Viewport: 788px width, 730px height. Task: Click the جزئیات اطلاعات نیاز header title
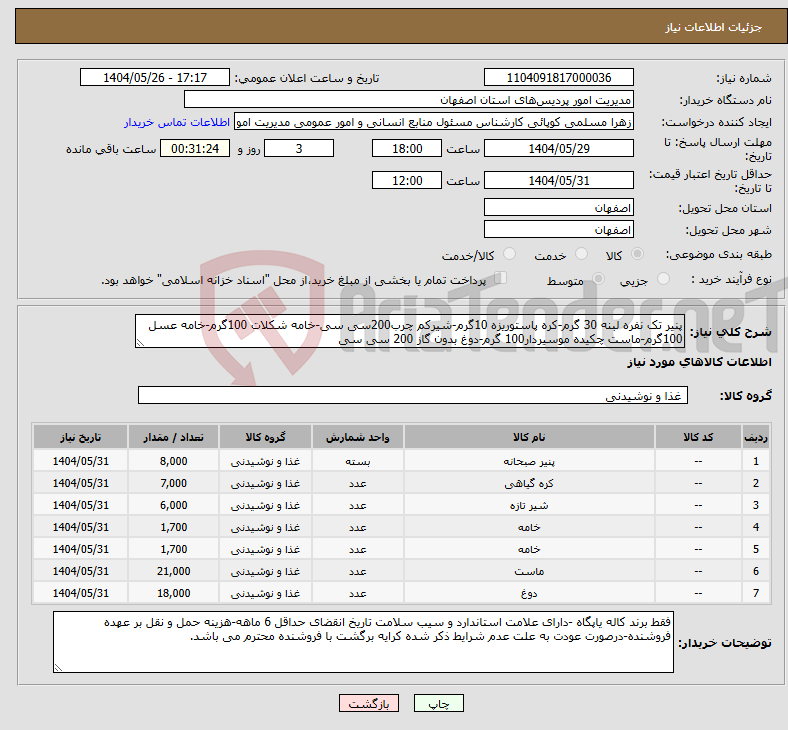coord(714,27)
